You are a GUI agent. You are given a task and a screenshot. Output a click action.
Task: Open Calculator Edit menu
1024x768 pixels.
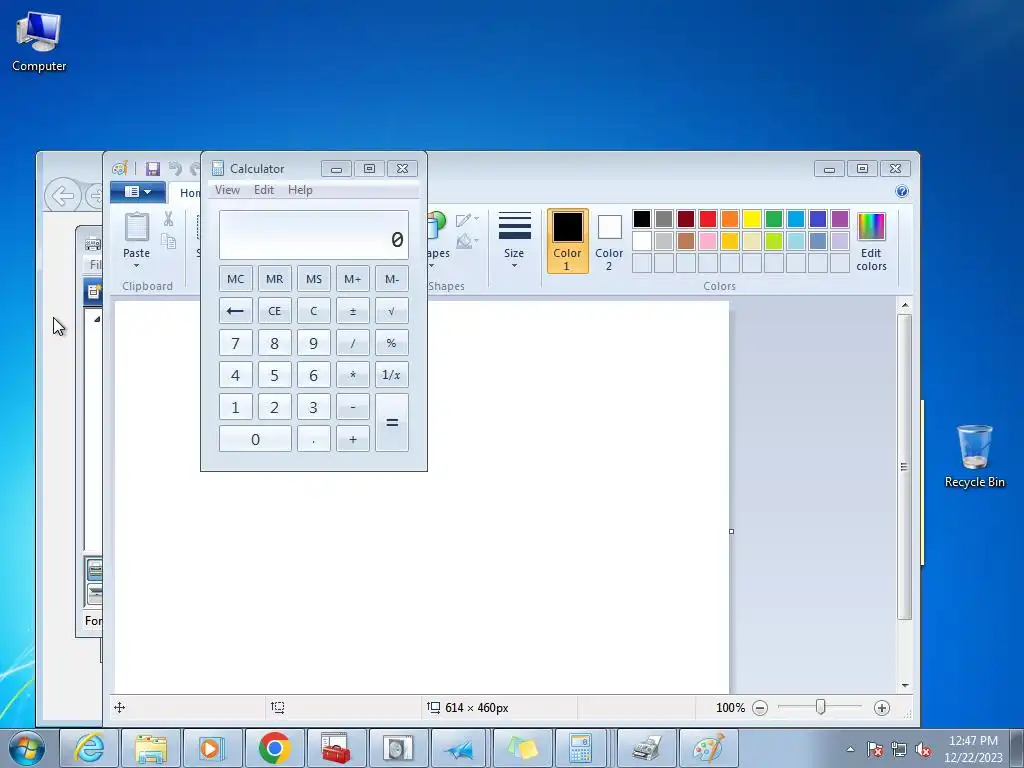[x=264, y=190]
